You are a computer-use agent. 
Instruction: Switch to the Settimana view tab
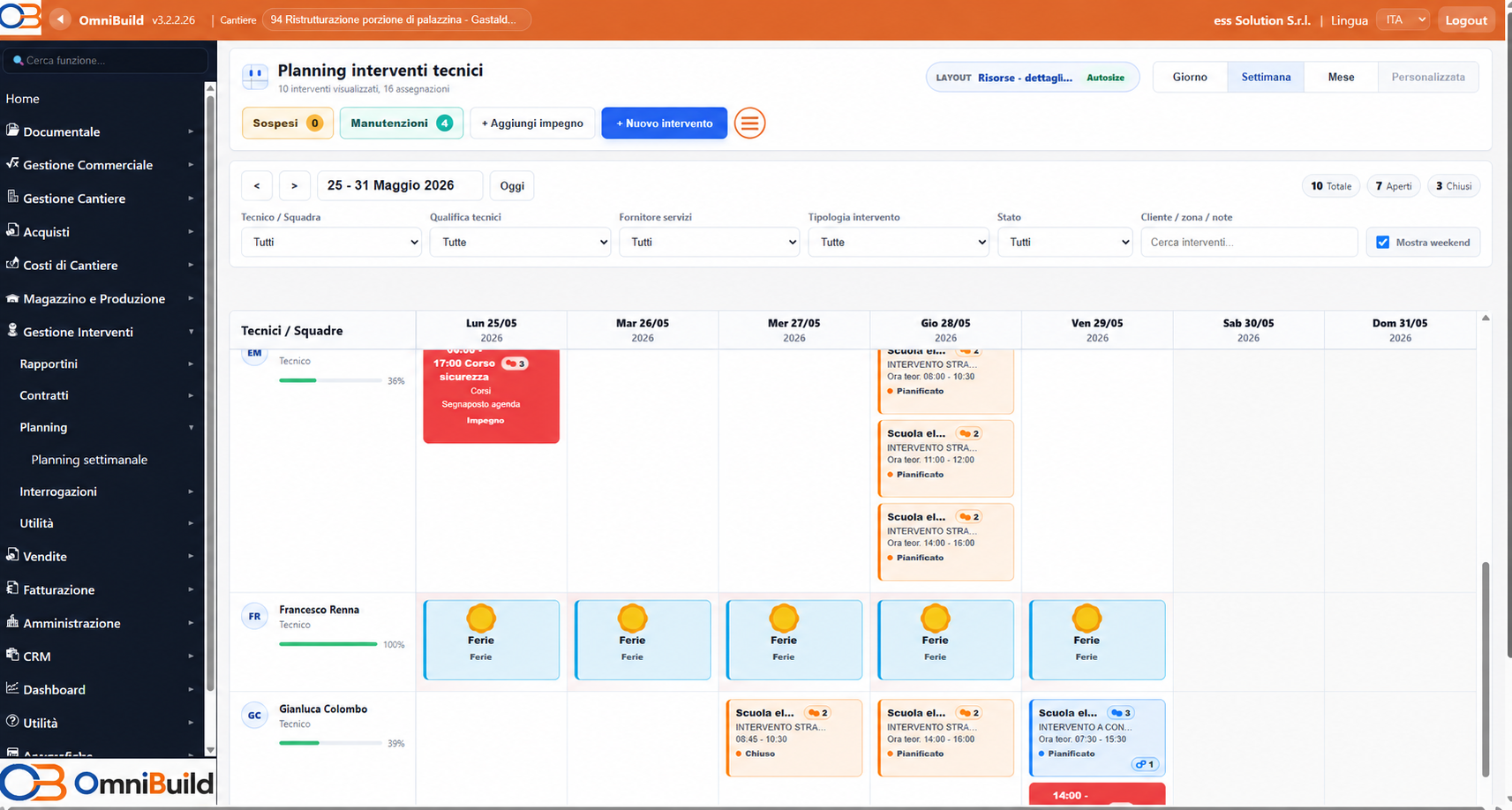coord(1266,77)
